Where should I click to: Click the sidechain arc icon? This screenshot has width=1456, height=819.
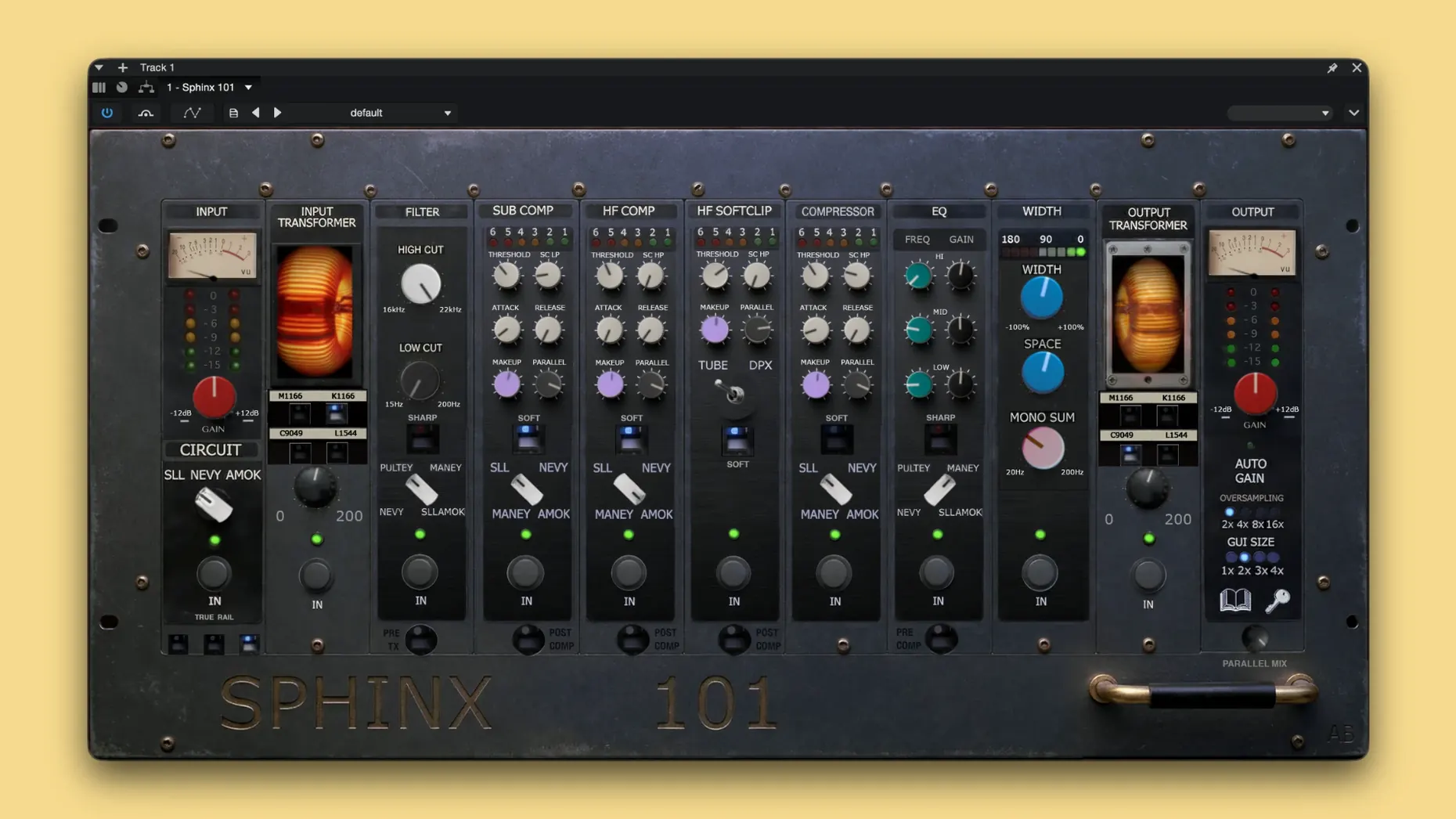click(146, 113)
